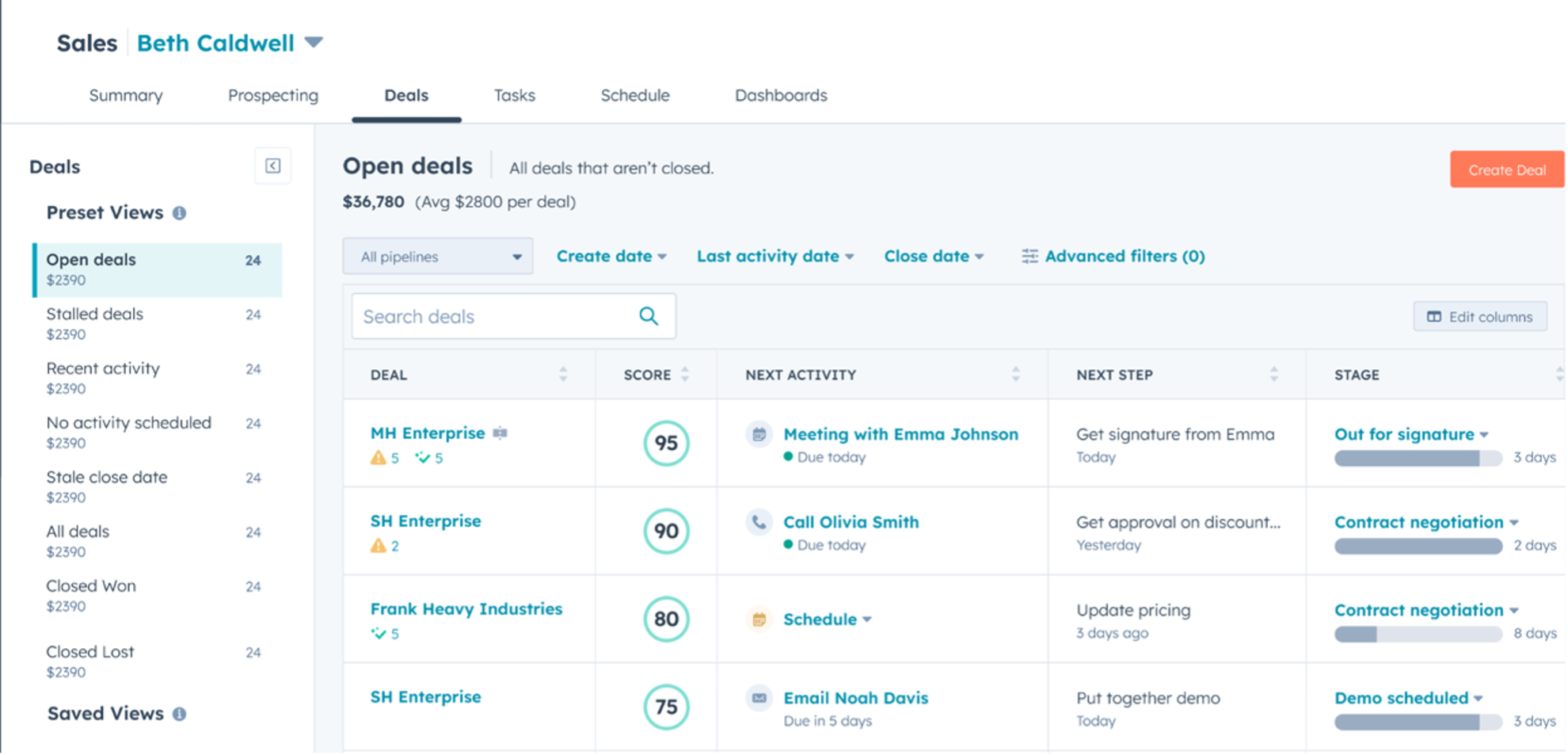This screenshot has width=1568, height=755.
Task: Select the All deals preset view
Action: coord(157,542)
